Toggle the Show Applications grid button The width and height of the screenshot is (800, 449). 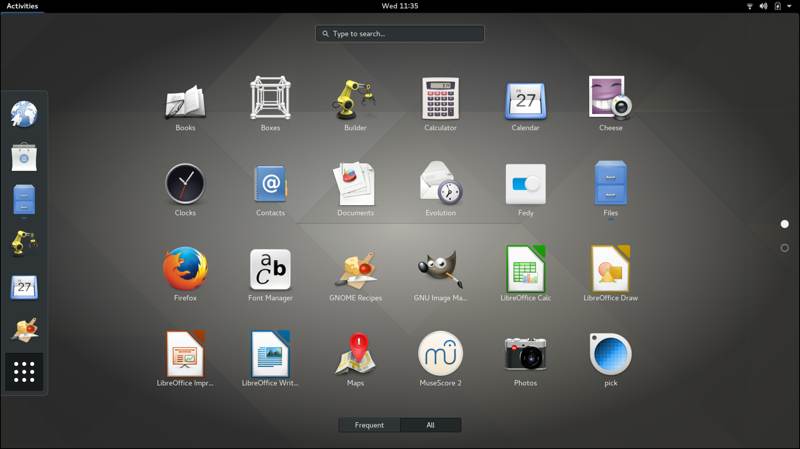click(24, 371)
